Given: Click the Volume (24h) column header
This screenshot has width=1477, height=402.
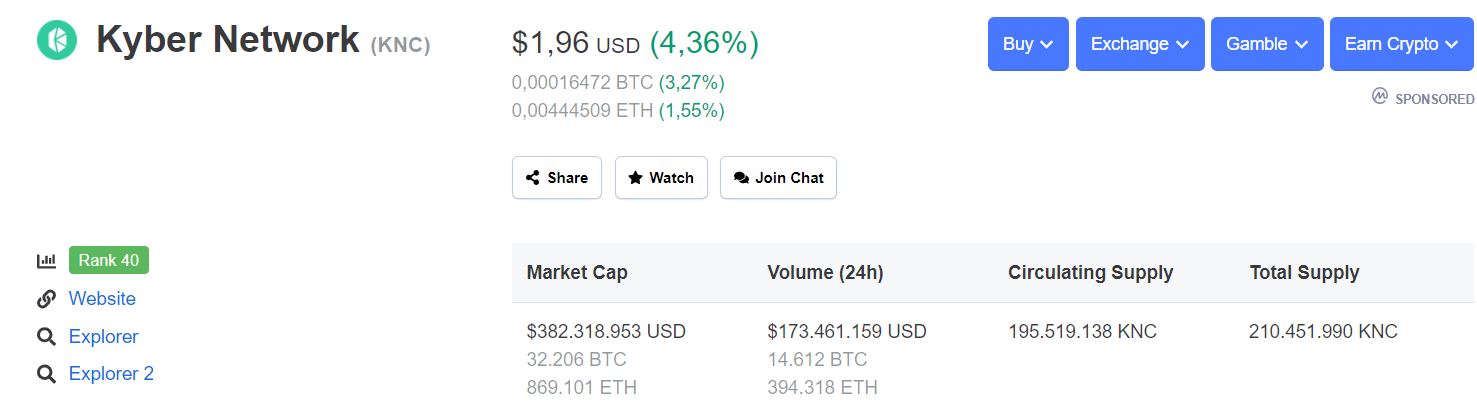Looking at the screenshot, I should click(825, 273).
